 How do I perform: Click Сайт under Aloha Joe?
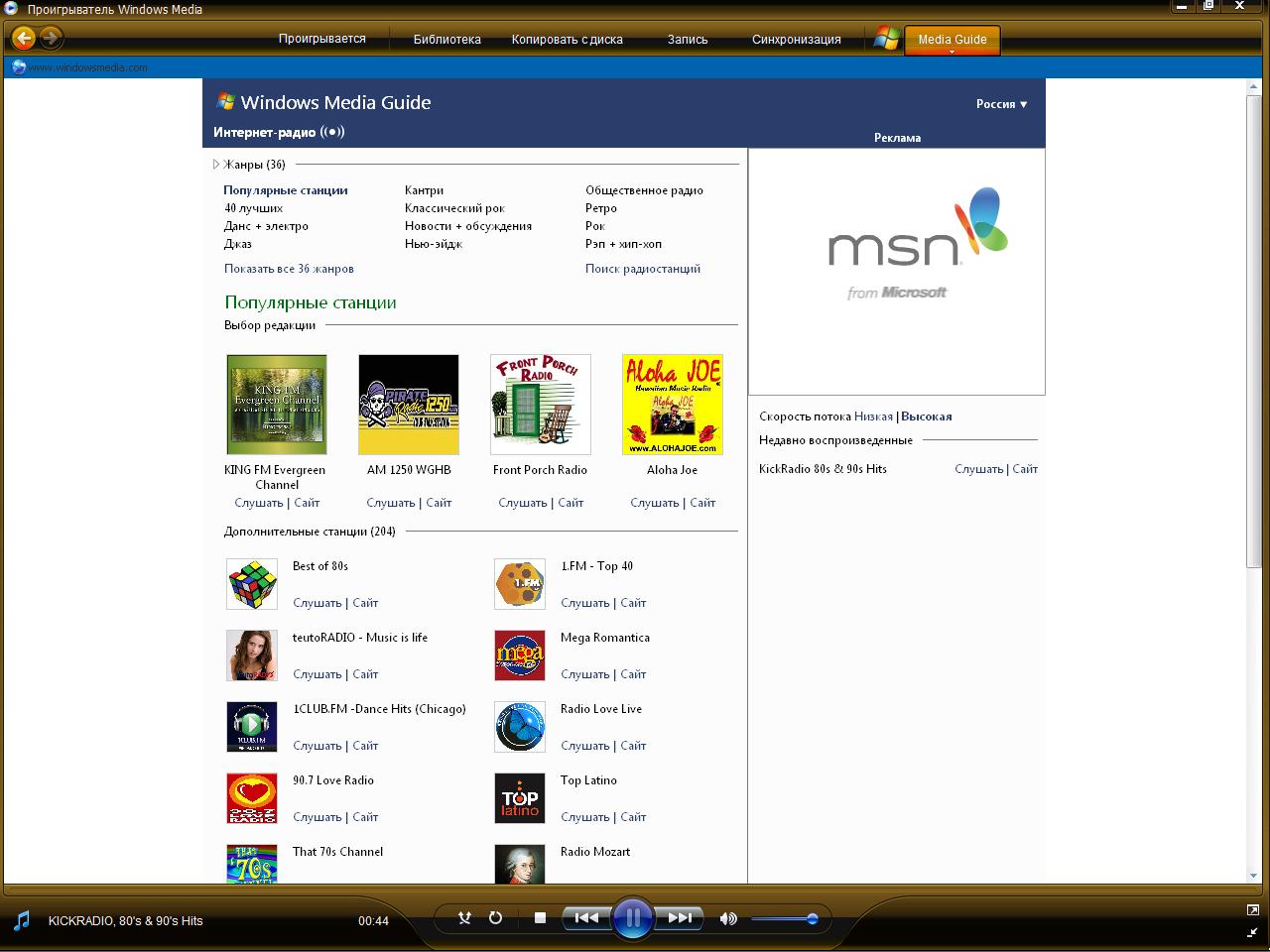tap(702, 503)
